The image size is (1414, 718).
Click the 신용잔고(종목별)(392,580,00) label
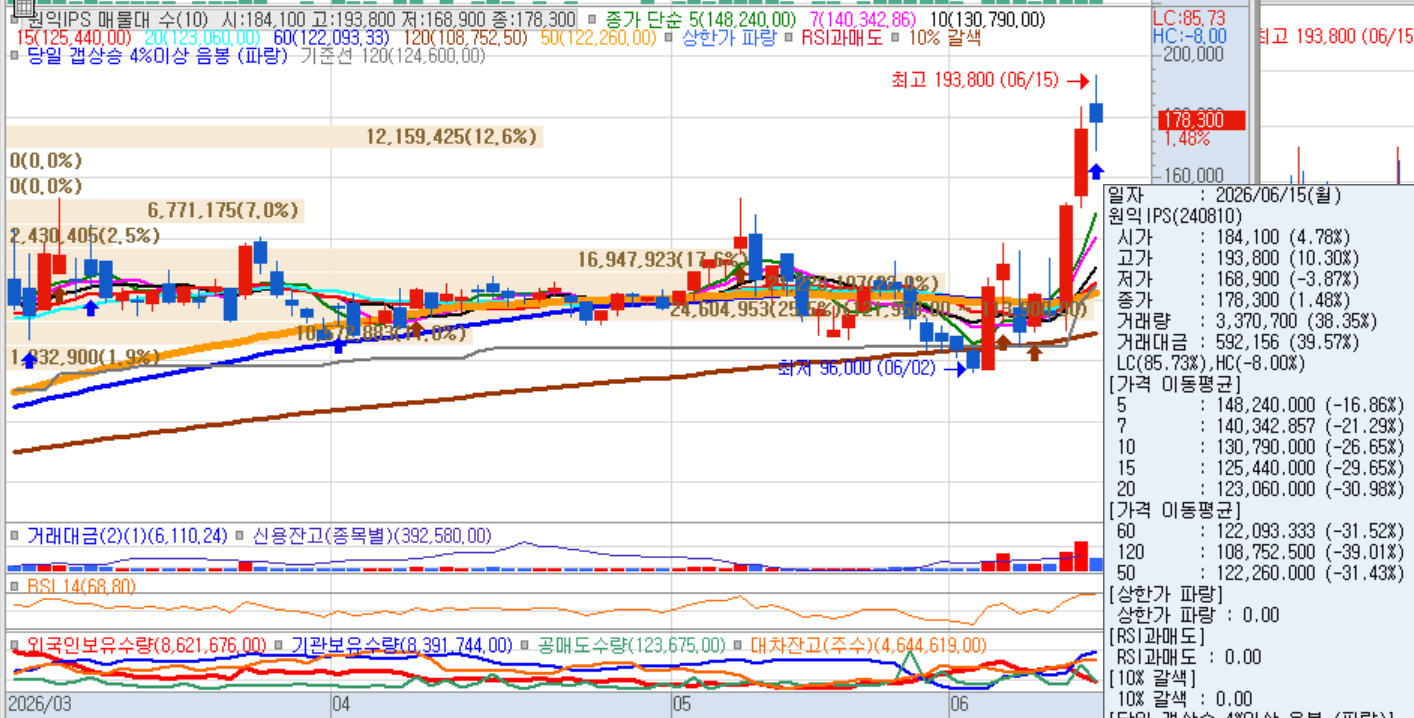(372, 536)
